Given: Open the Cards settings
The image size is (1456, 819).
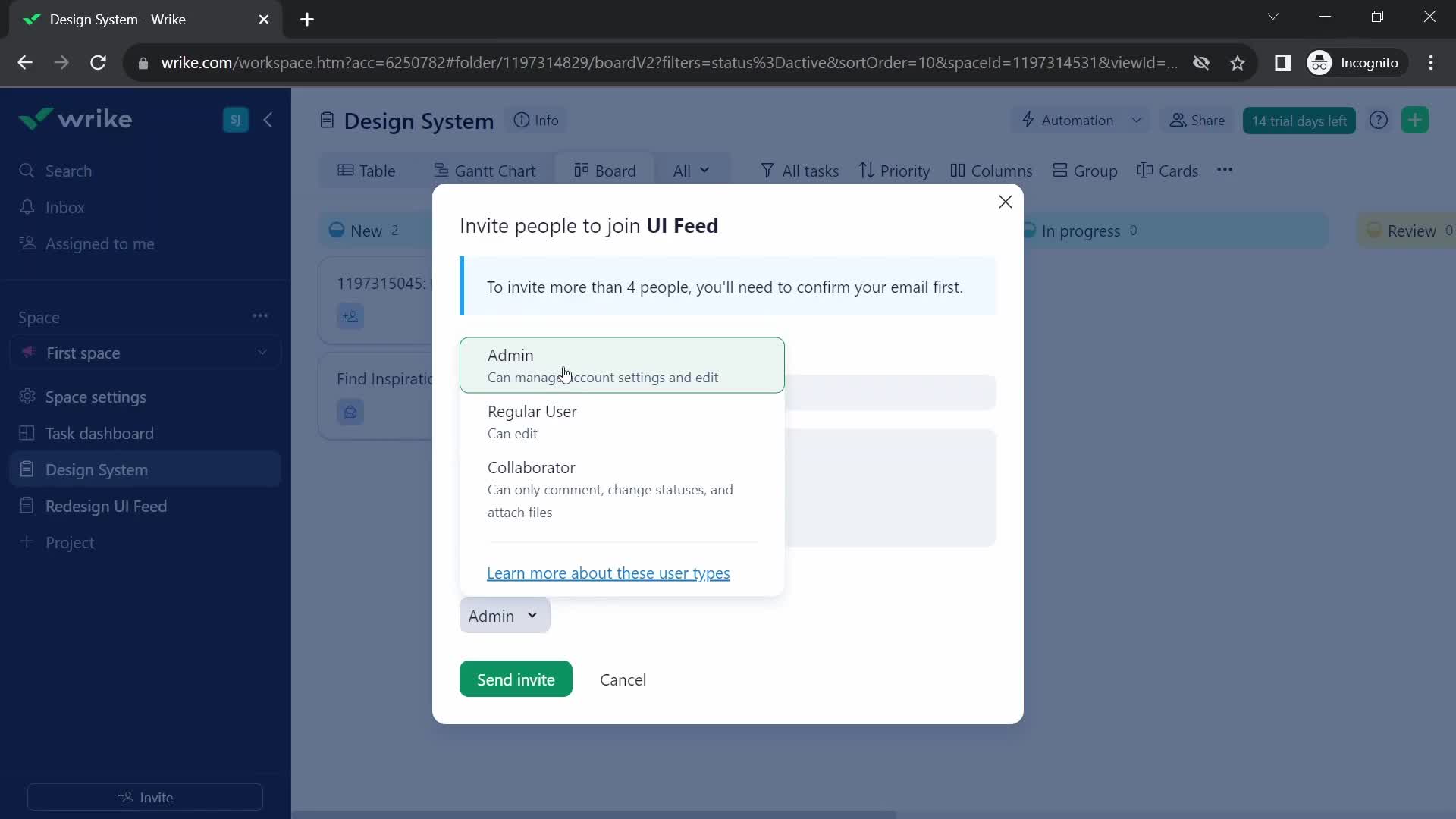Looking at the screenshot, I should coord(1168,171).
